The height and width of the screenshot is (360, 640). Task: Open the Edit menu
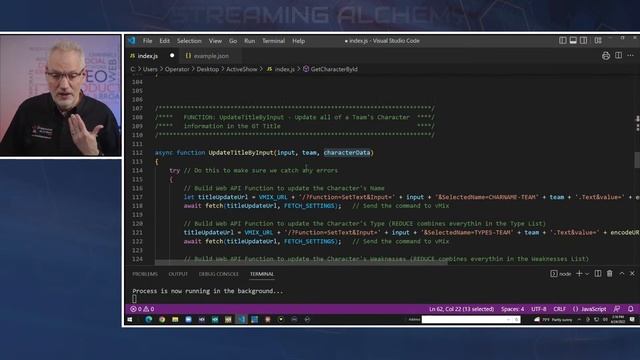(x=164, y=41)
